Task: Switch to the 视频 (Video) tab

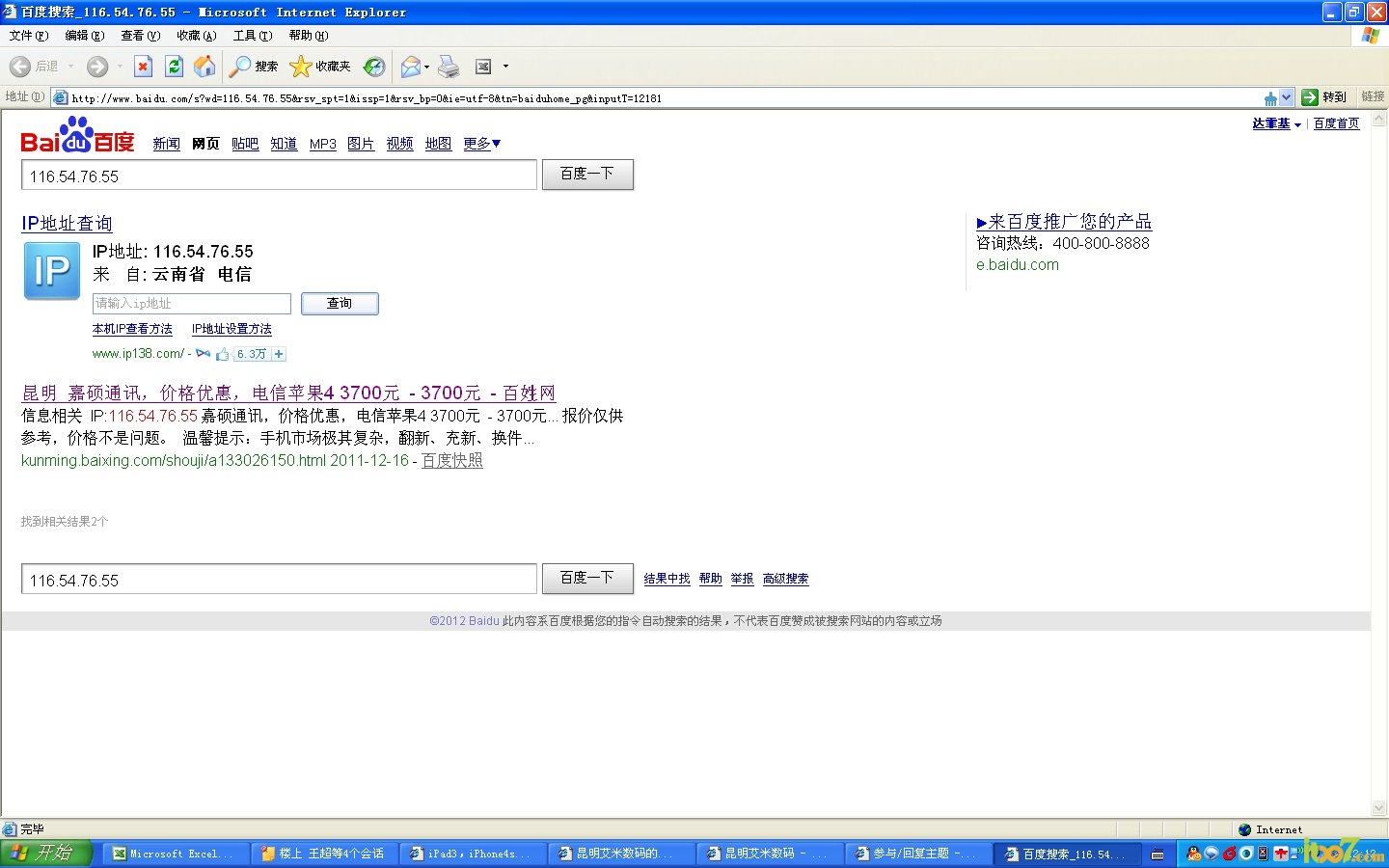Action: (399, 144)
